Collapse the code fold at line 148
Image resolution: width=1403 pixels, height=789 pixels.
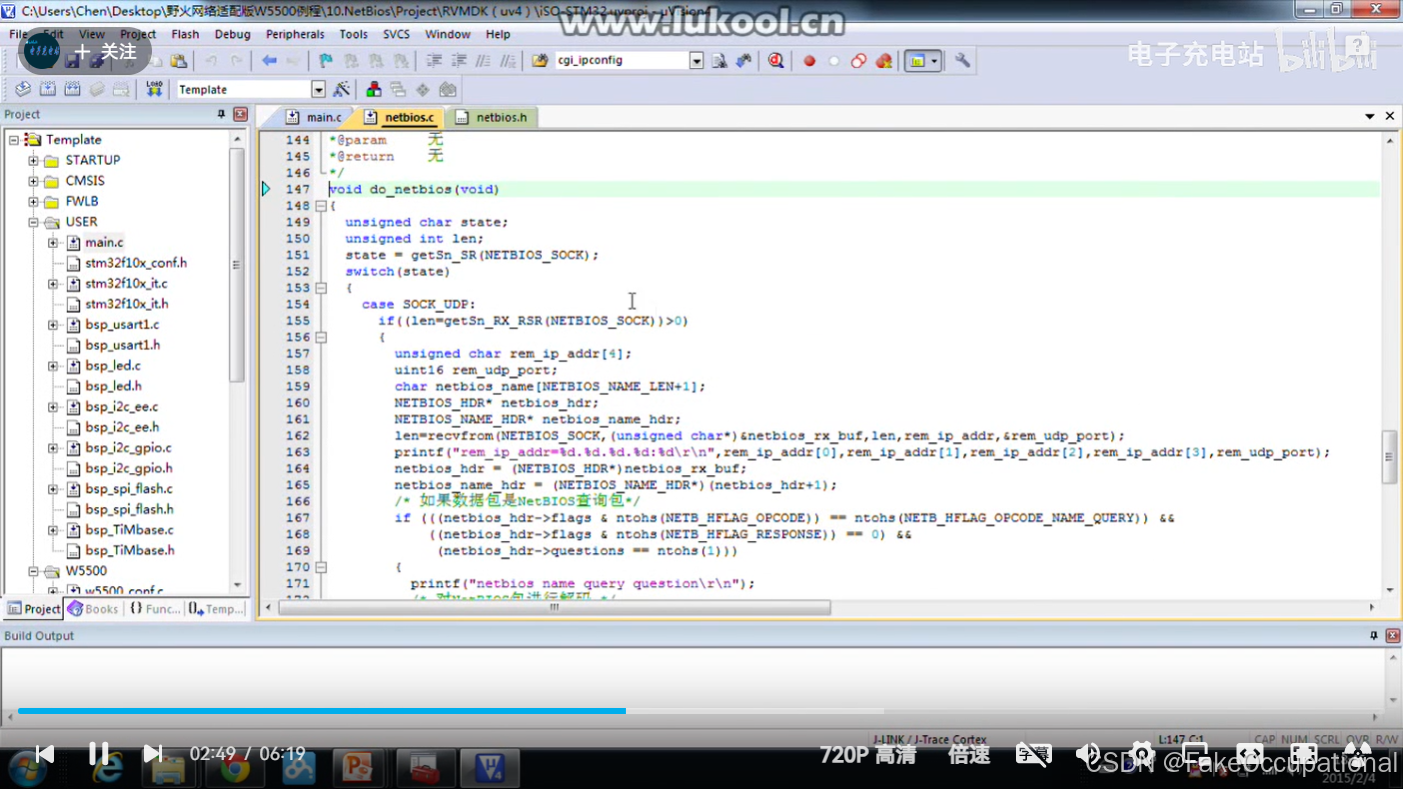[320, 206]
